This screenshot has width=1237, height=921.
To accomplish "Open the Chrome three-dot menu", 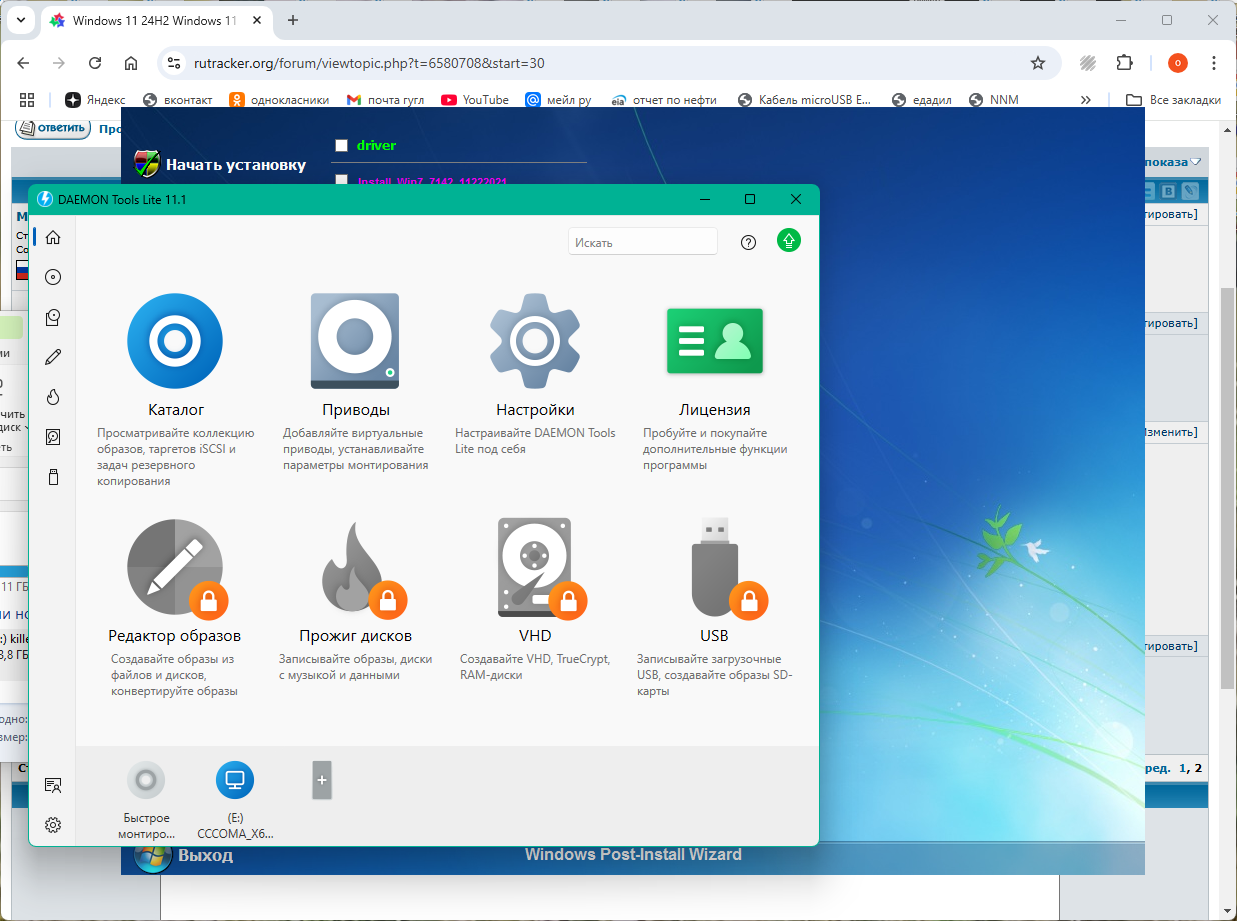I will coord(1213,63).
